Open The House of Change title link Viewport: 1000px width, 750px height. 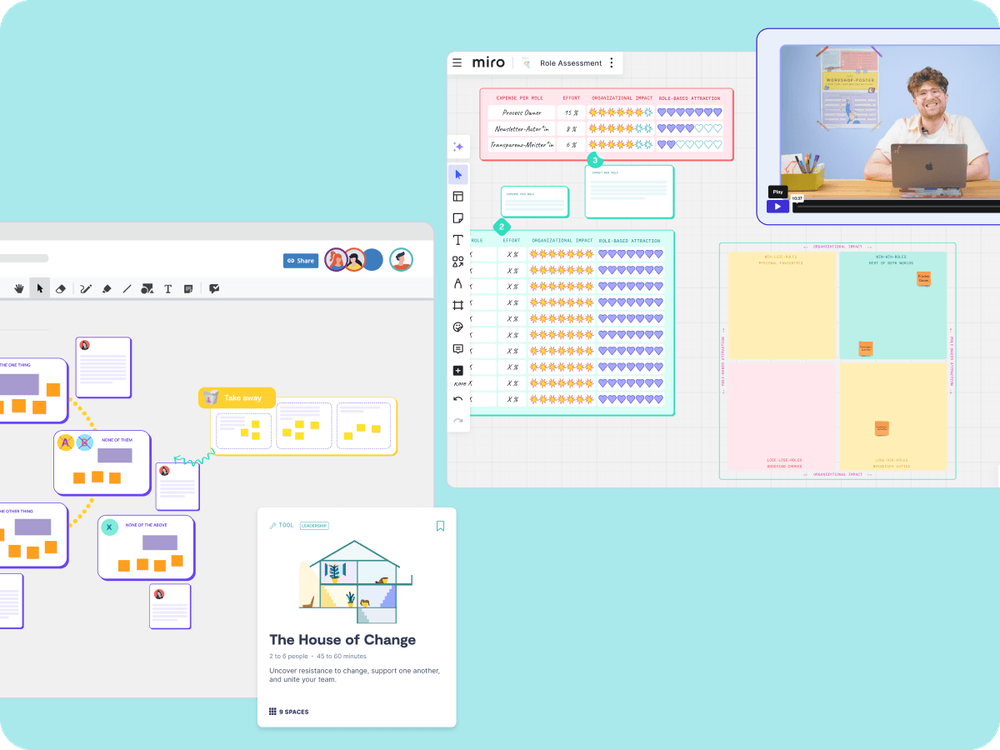point(342,640)
